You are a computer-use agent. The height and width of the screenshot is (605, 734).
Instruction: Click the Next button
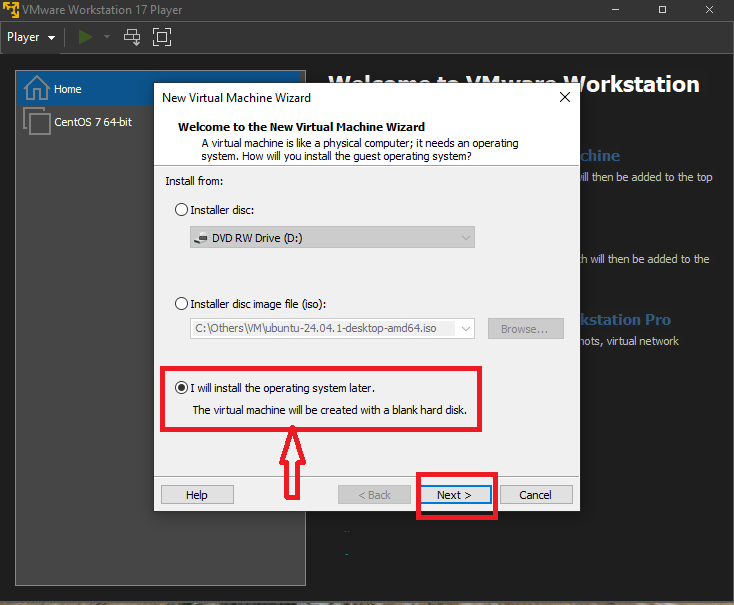453,495
